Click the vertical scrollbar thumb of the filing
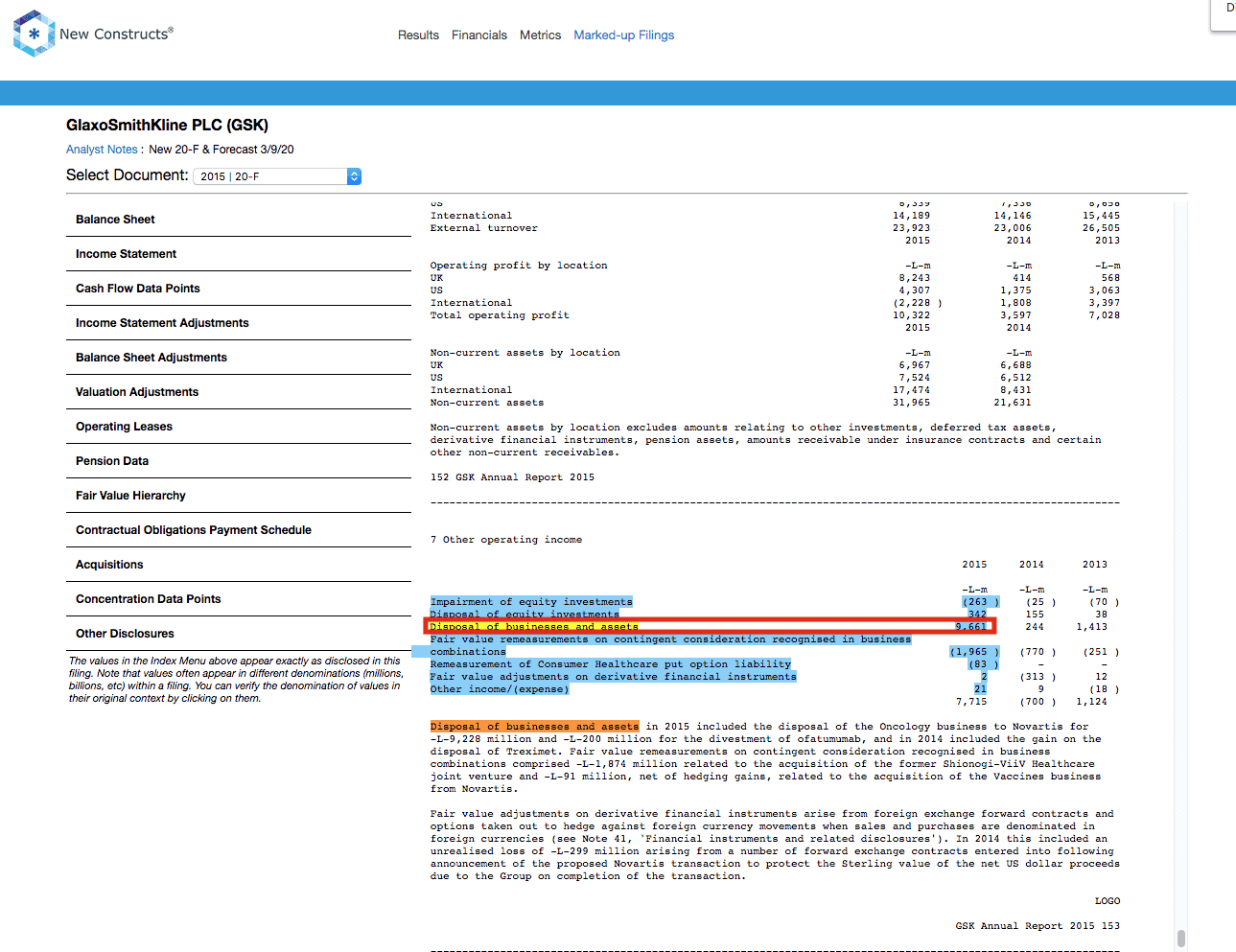The height and width of the screenshot is (952, 1236). pos(1181,938)
